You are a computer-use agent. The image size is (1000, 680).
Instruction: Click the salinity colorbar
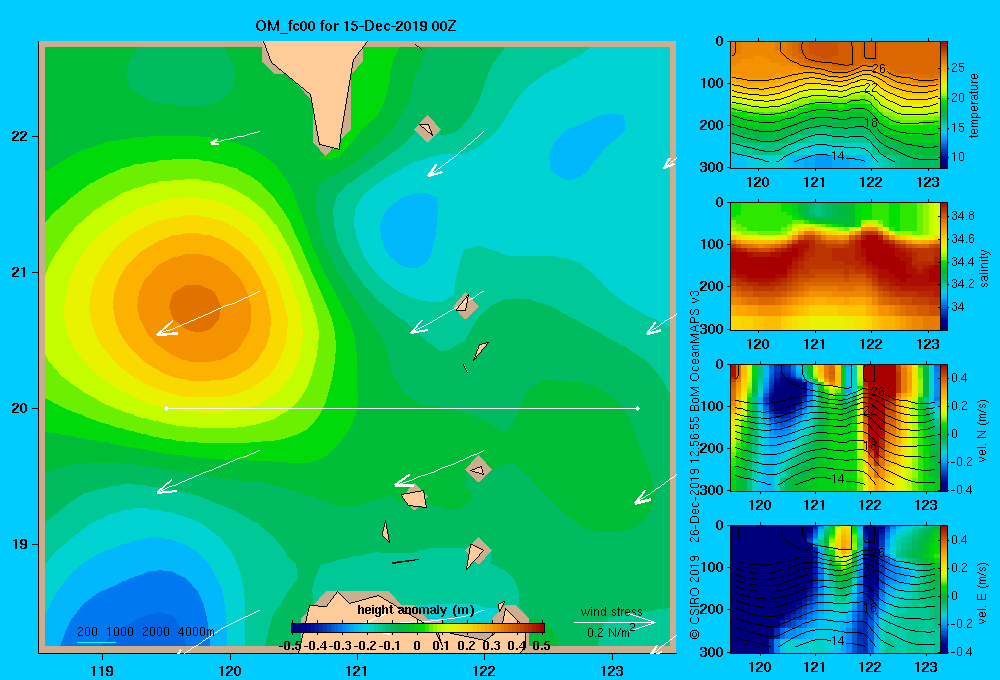coord(944,266)
